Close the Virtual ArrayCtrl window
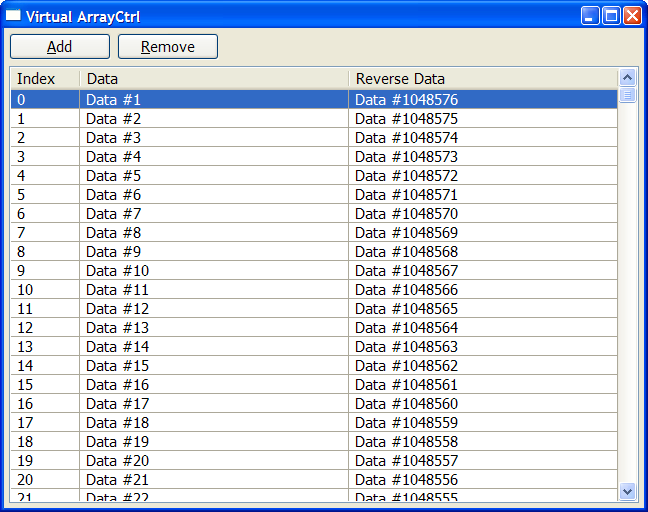The image size is (648, 512). pyautogui.click(x=632, y=16)
